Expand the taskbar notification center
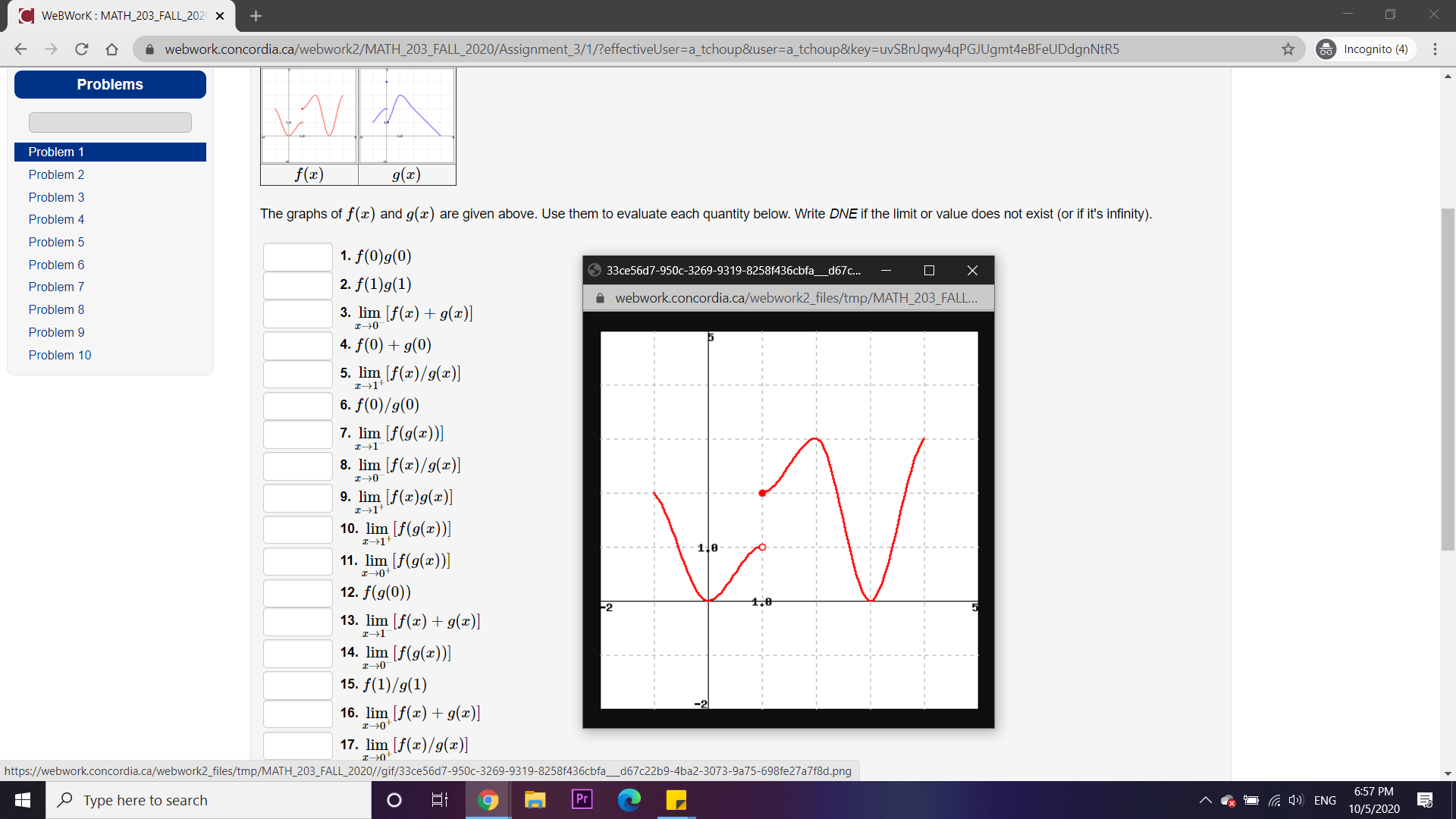Viewport: 1456px width, 819px height. [x=1423, y=799]
